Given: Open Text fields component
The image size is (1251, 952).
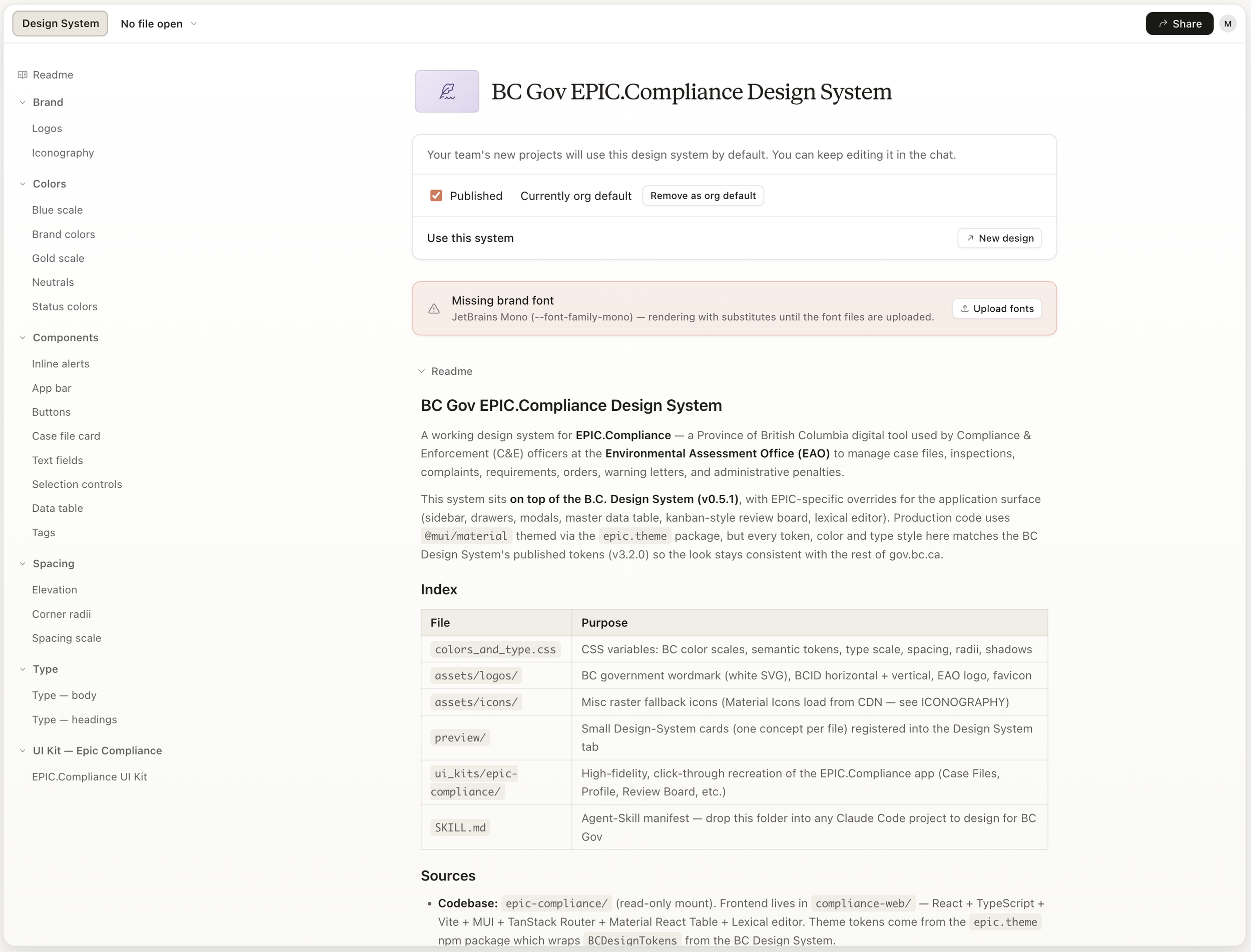Looking at the screenshot, I should [x=57, y=460].
